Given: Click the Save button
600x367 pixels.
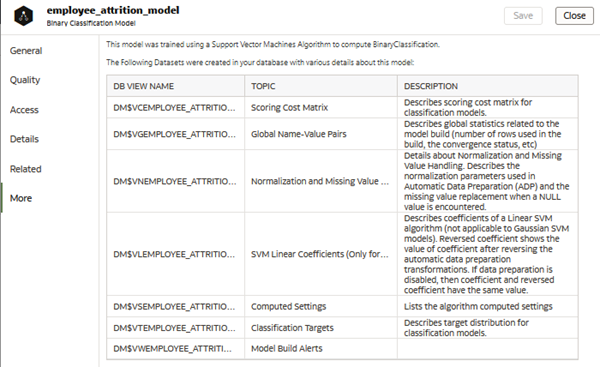Looking at the screenshot, I should 523,16.
